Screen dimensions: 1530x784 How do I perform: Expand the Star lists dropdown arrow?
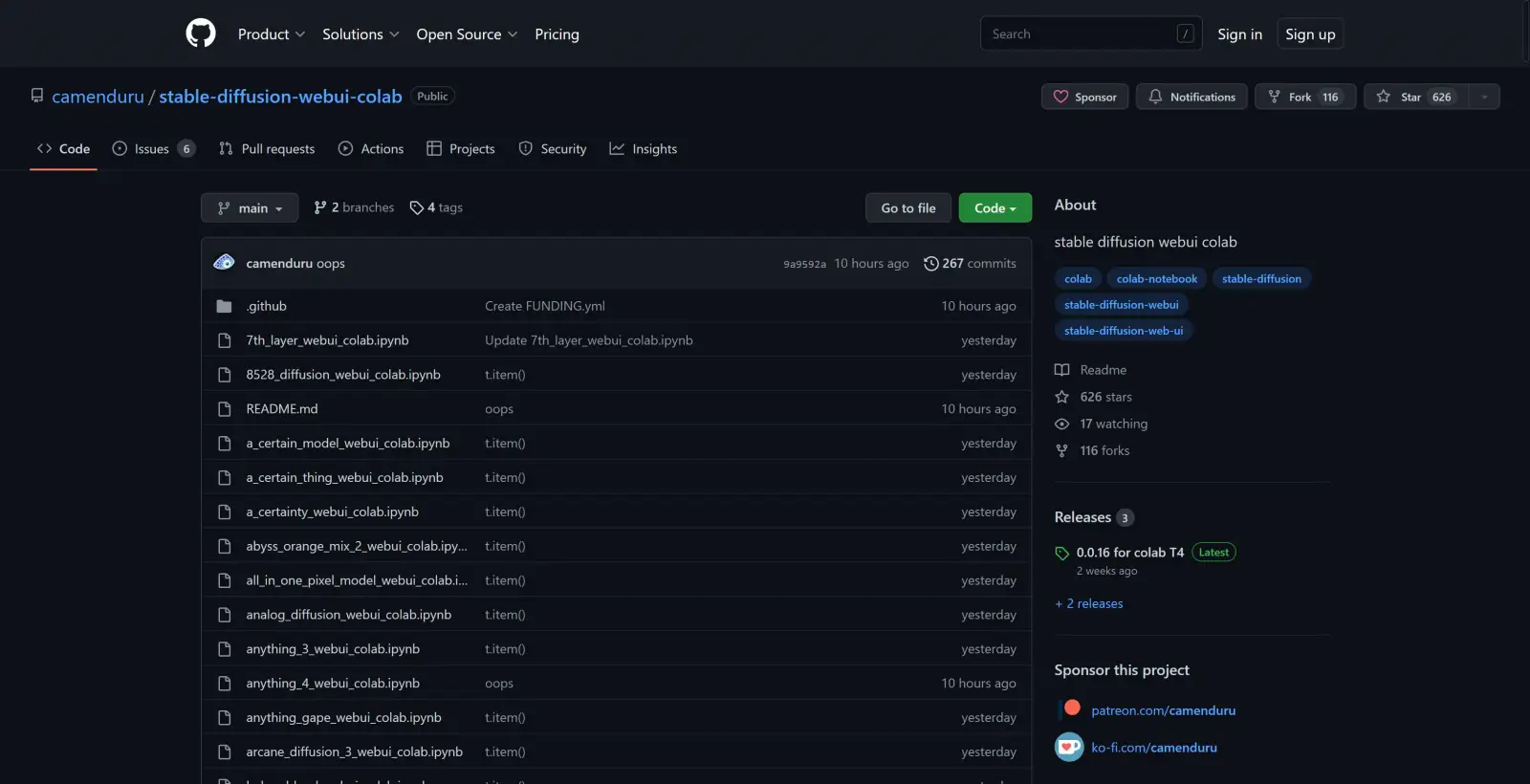pos(1484,97)
